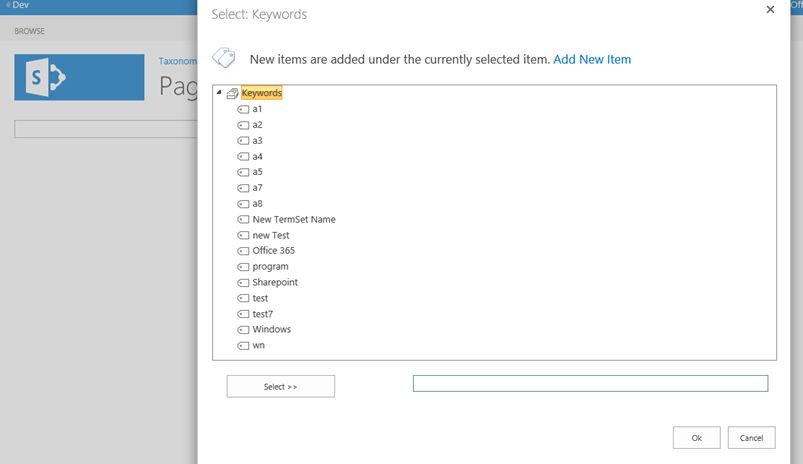Pick the wn keyword term
Screen dimensions: 803x464
(259, 346)
